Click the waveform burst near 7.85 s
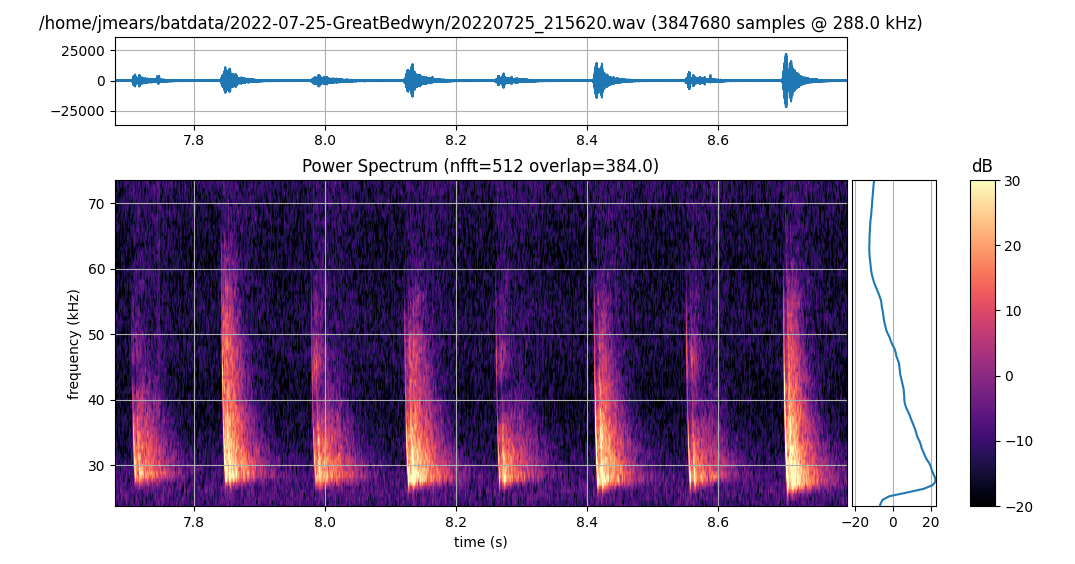Image resolution: width=1075 pixels, height=564 pixels. click(x=229, y=80)
